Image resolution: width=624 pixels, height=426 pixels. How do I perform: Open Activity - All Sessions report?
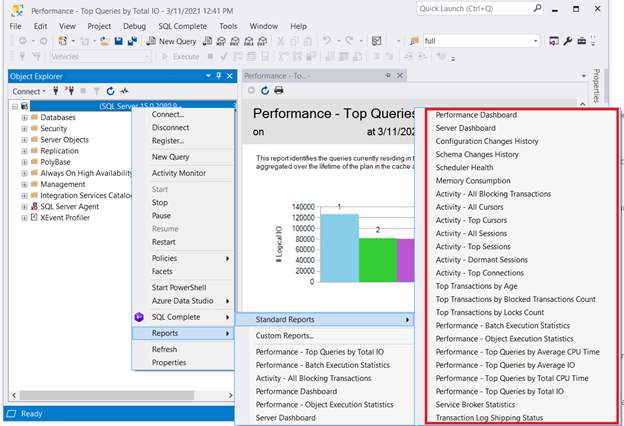[x=471, y=233]
